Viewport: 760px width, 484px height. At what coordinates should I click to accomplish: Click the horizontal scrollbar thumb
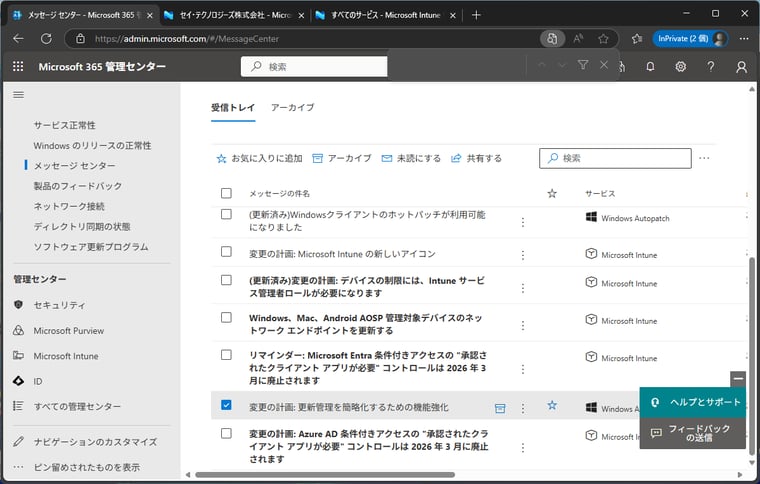click(325, 475)
